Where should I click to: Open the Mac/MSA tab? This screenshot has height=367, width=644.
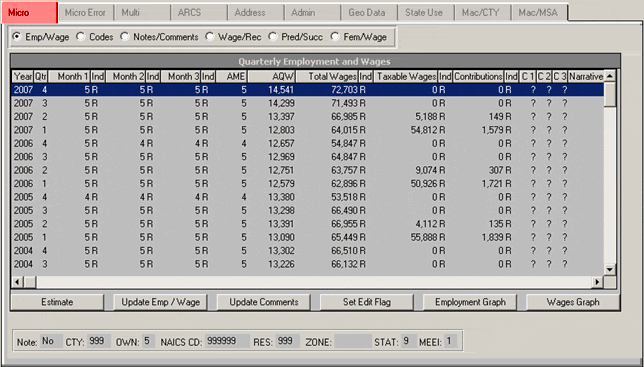[x=538, y=13]
